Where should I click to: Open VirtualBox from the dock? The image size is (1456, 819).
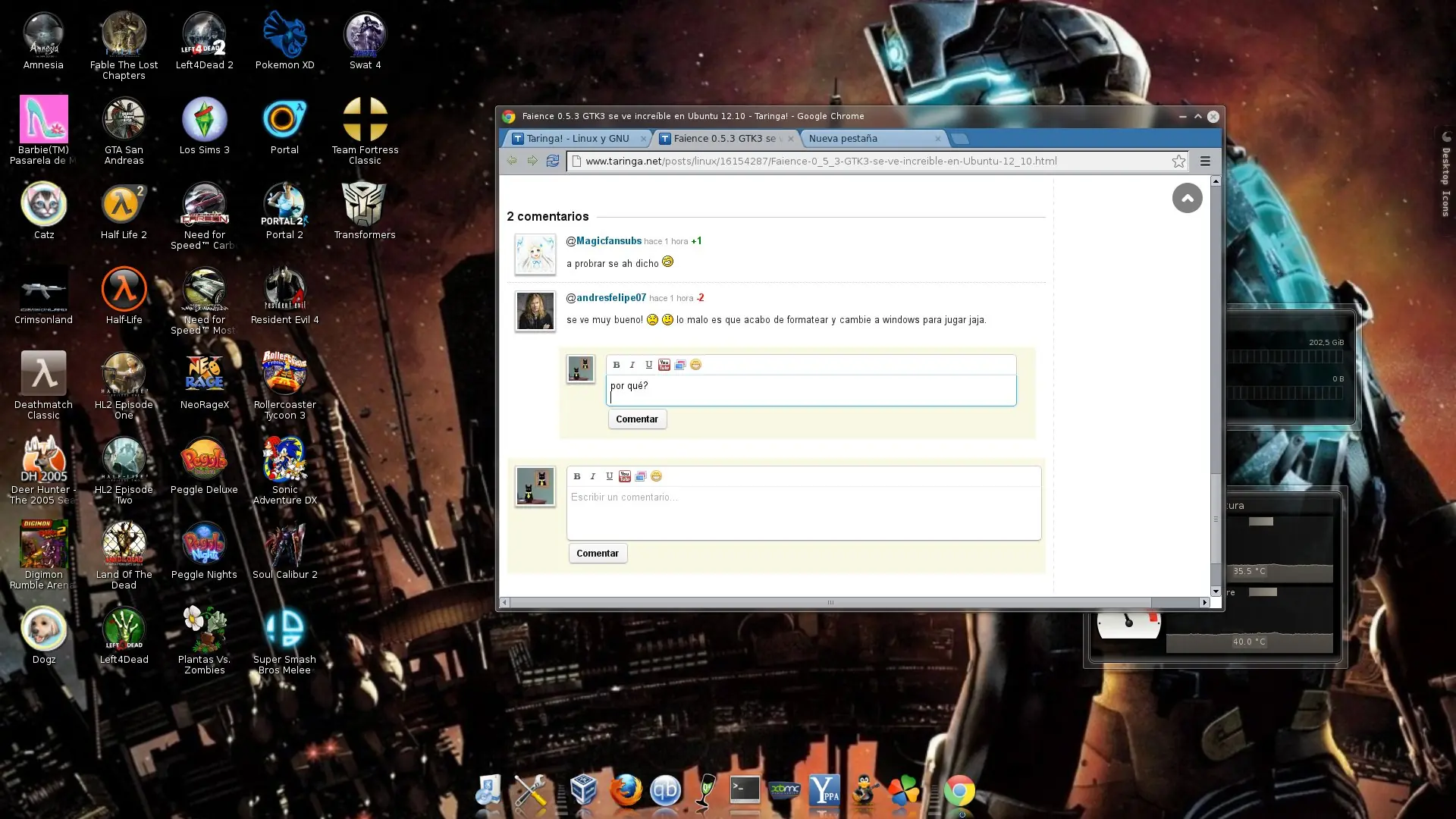584,791
